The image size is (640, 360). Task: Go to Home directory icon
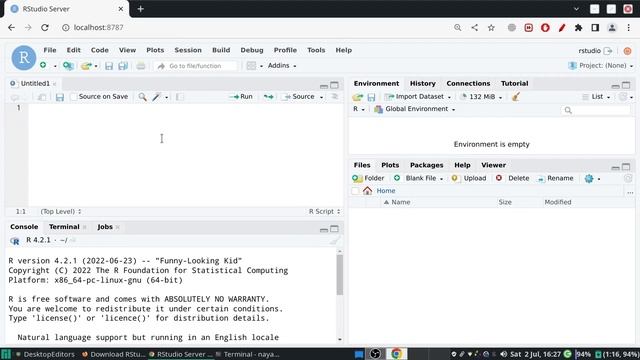367,191
